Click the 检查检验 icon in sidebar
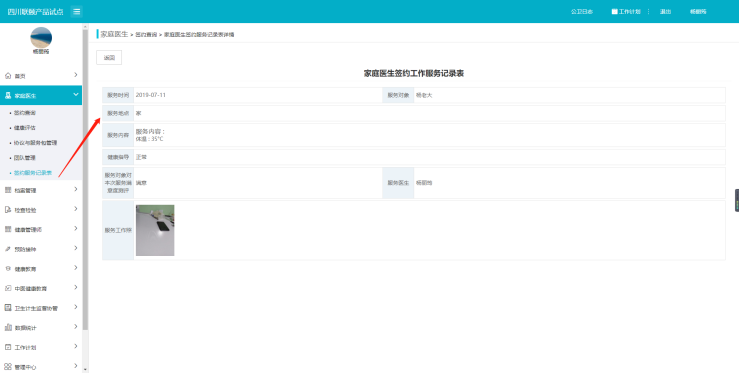The width and height of the screenshot is (740, 374). pos(8,210)
